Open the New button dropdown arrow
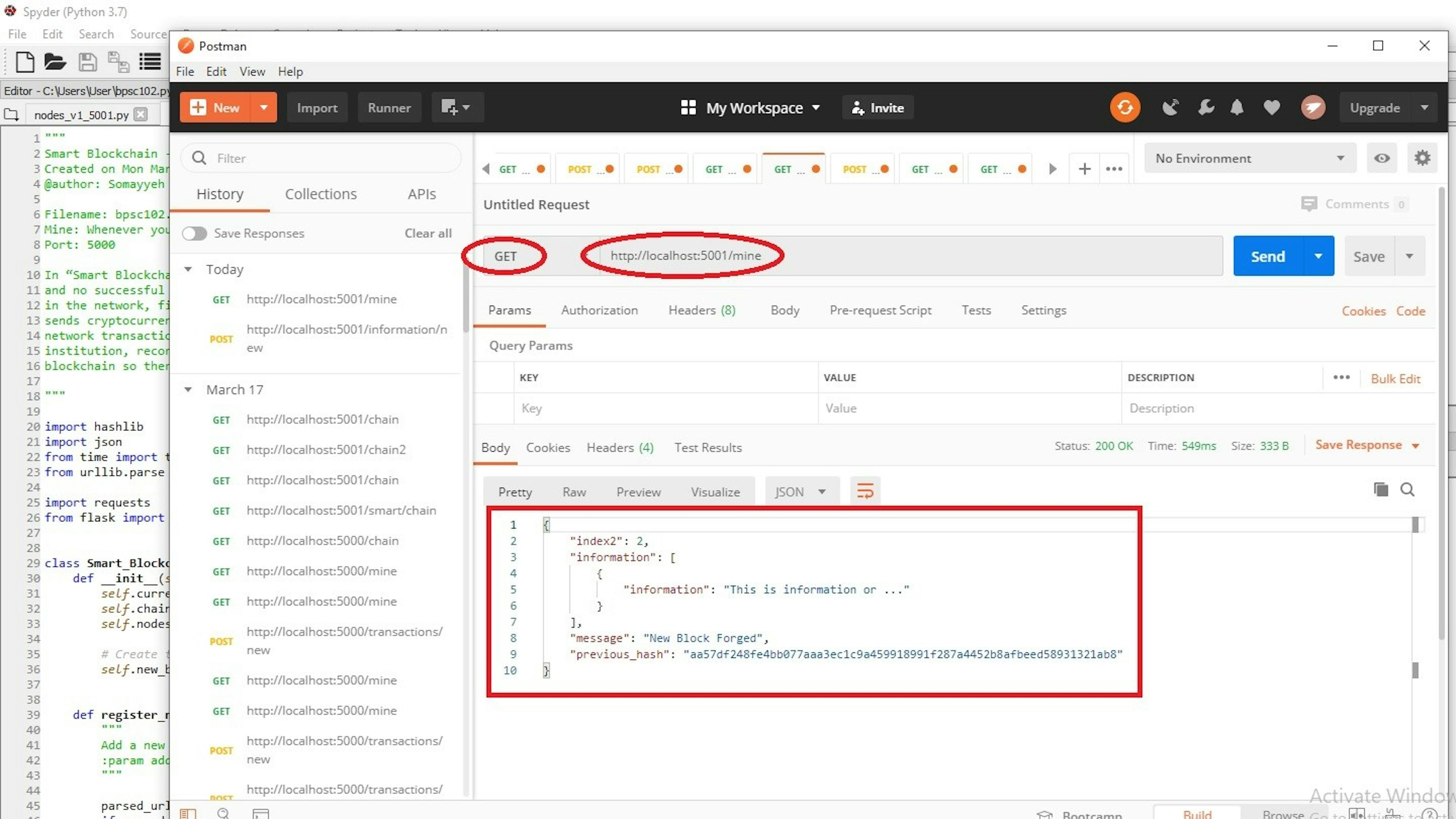This screenshot has height=819, width=1456. tap(264, 107)
